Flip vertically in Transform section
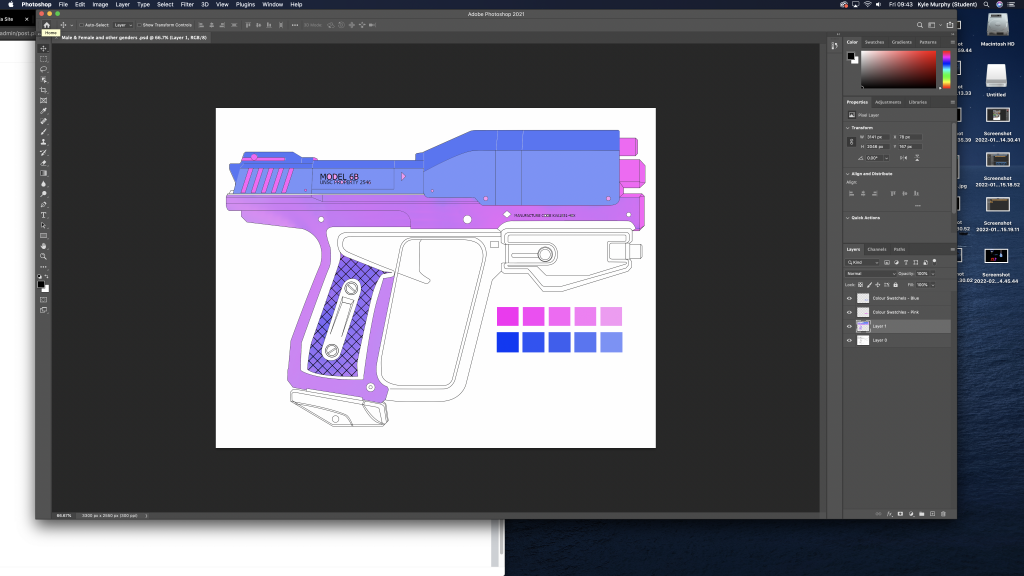The image size is (1024, 576). pos(917,158)
